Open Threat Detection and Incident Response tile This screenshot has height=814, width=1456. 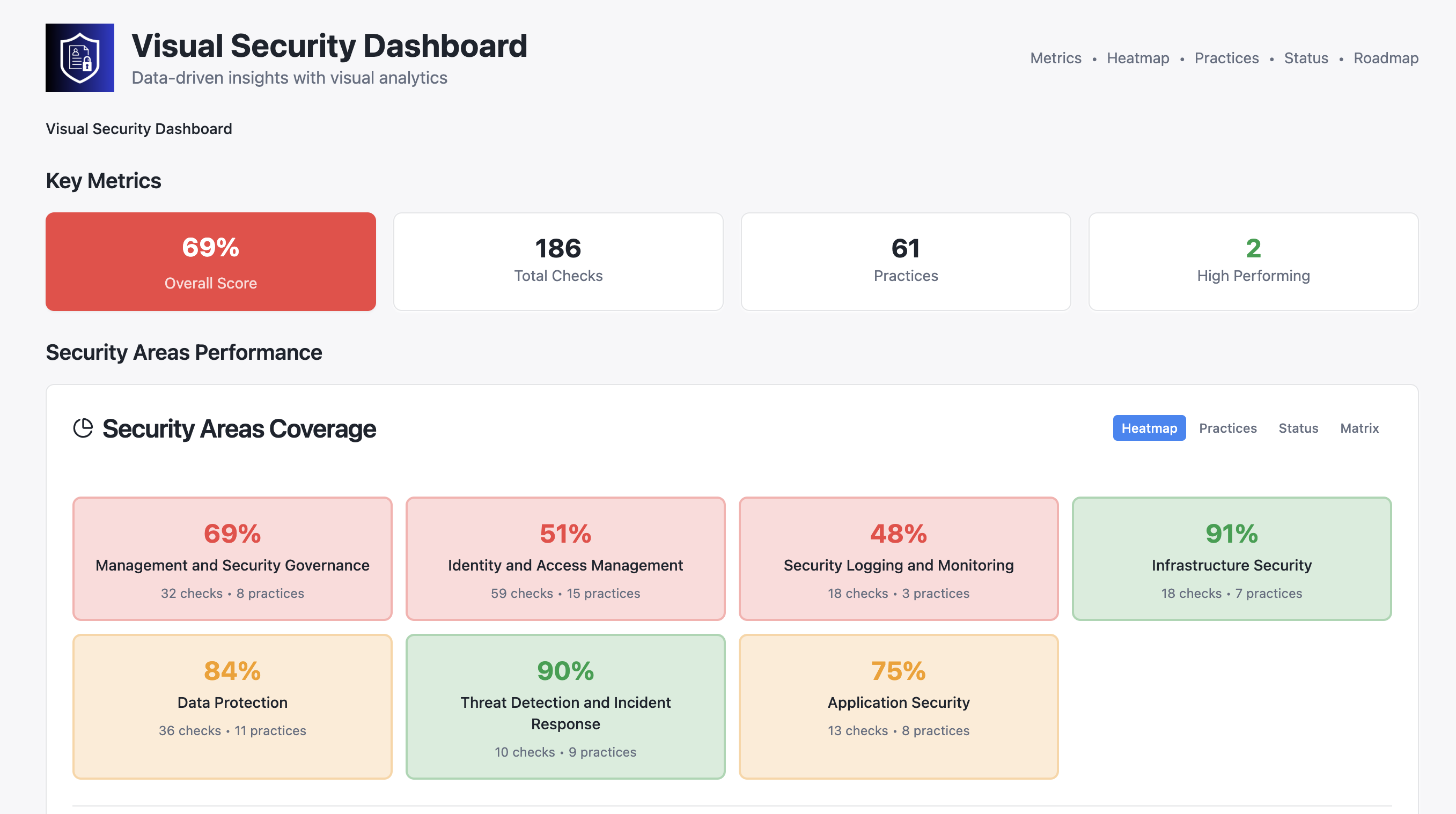565,706
